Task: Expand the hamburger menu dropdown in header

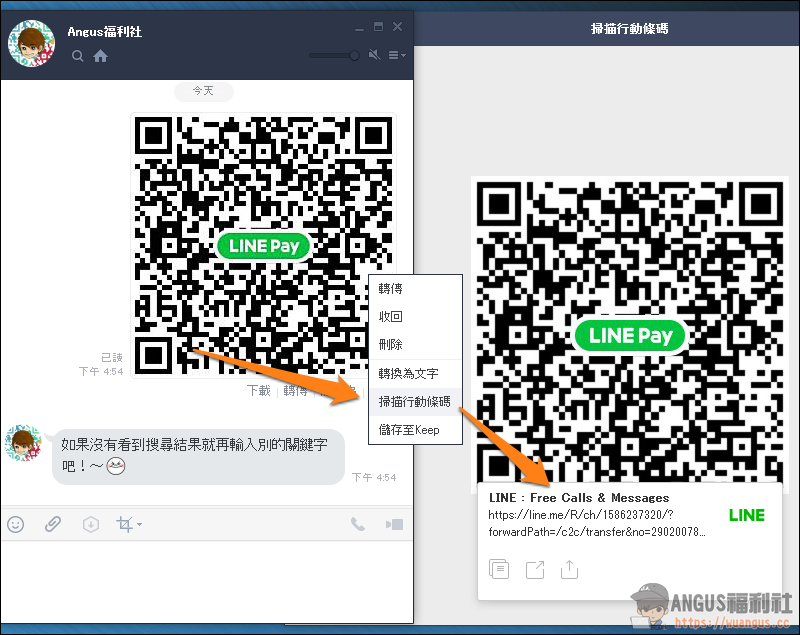Action: coord(396,55)
